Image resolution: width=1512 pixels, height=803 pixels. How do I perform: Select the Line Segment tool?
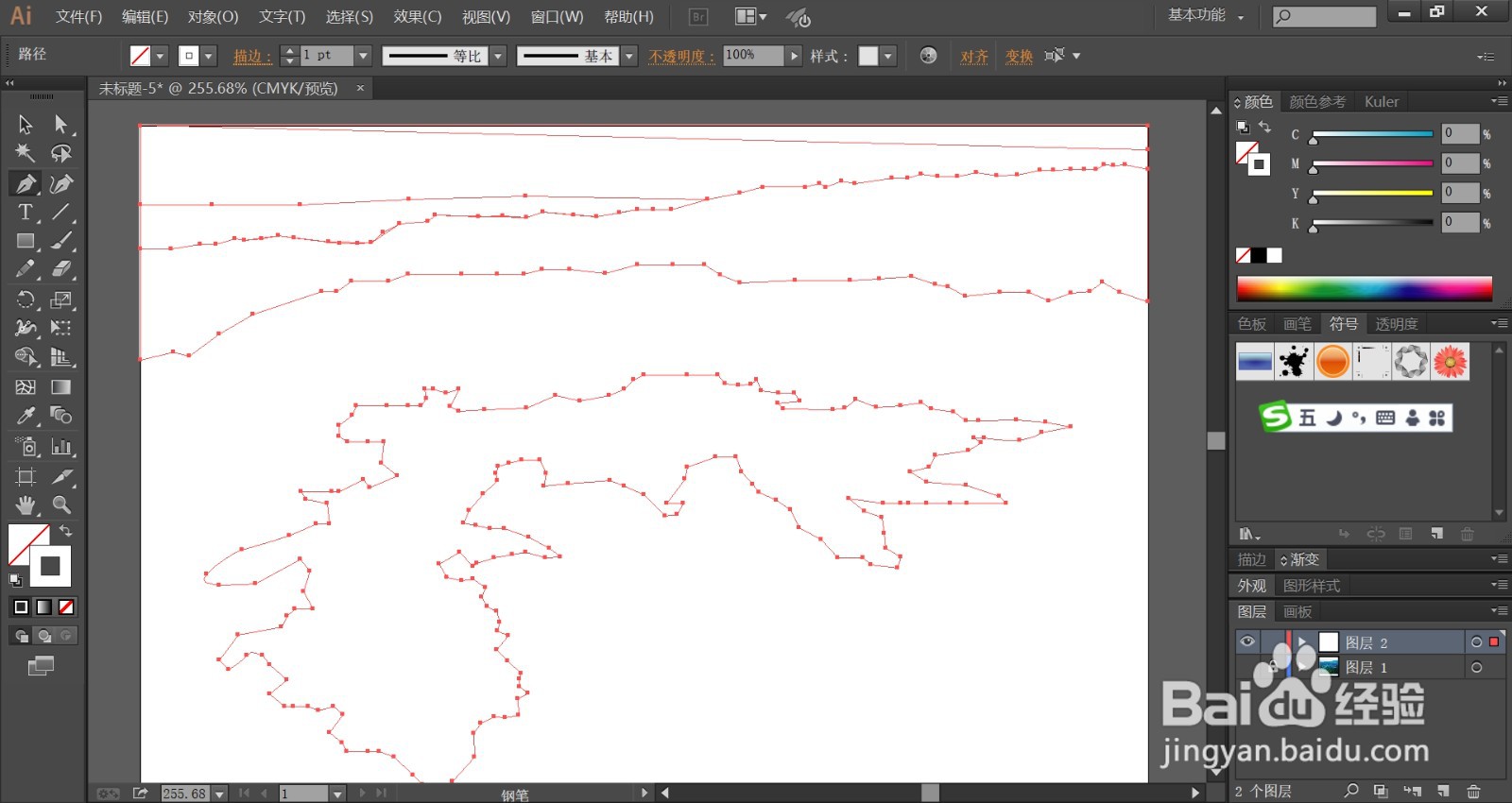(x=61, y=213)
